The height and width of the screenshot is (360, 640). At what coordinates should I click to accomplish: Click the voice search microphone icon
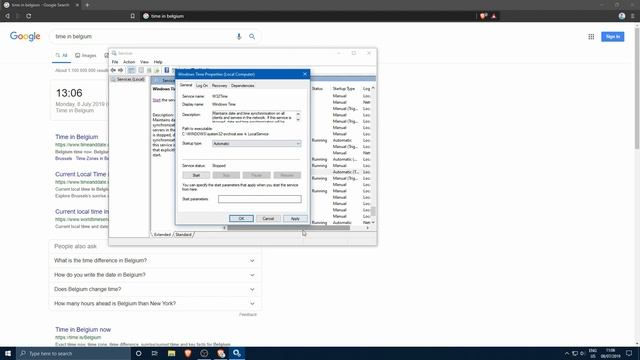[239, 36]
